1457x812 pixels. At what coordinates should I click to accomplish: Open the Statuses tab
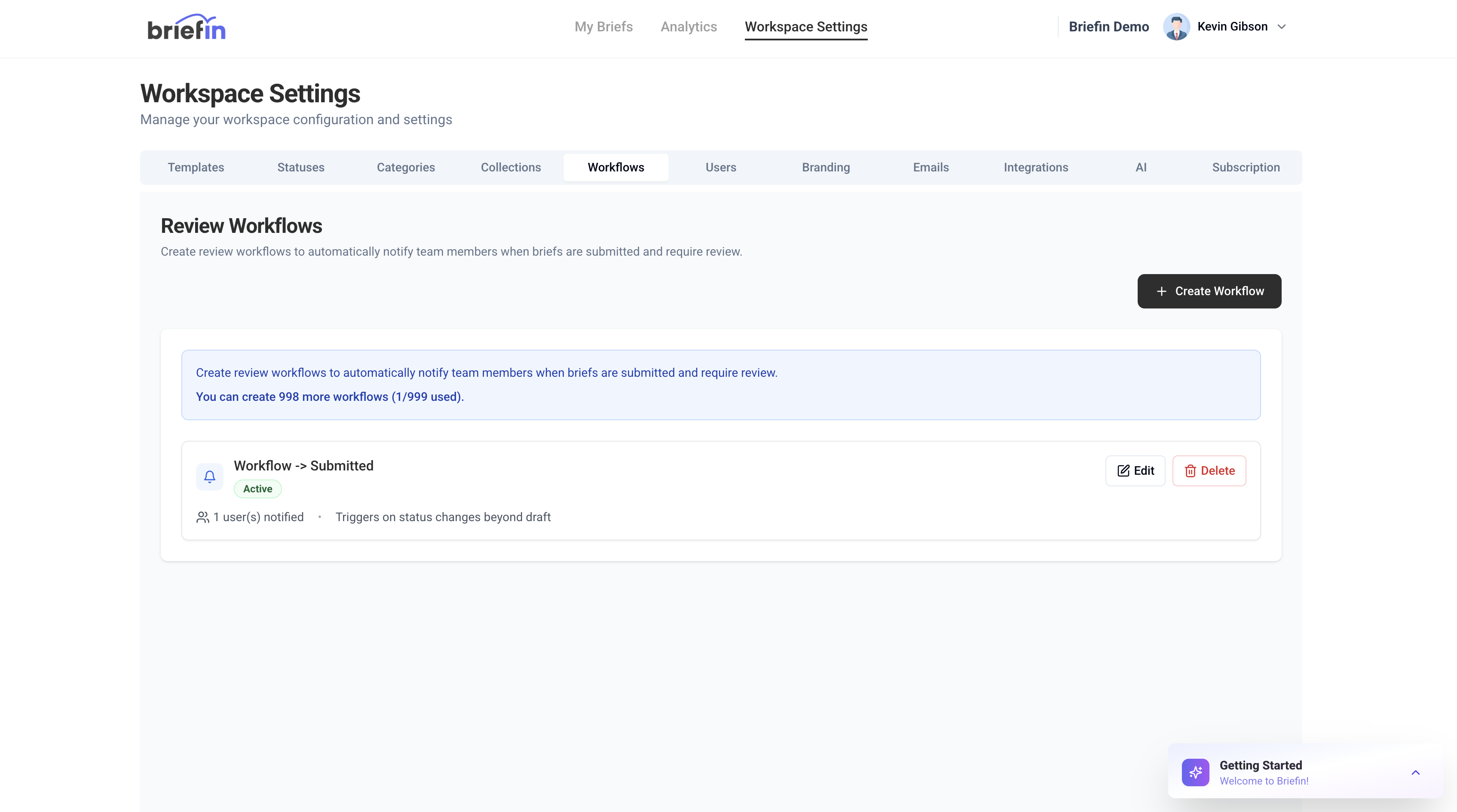click(300, 168)
